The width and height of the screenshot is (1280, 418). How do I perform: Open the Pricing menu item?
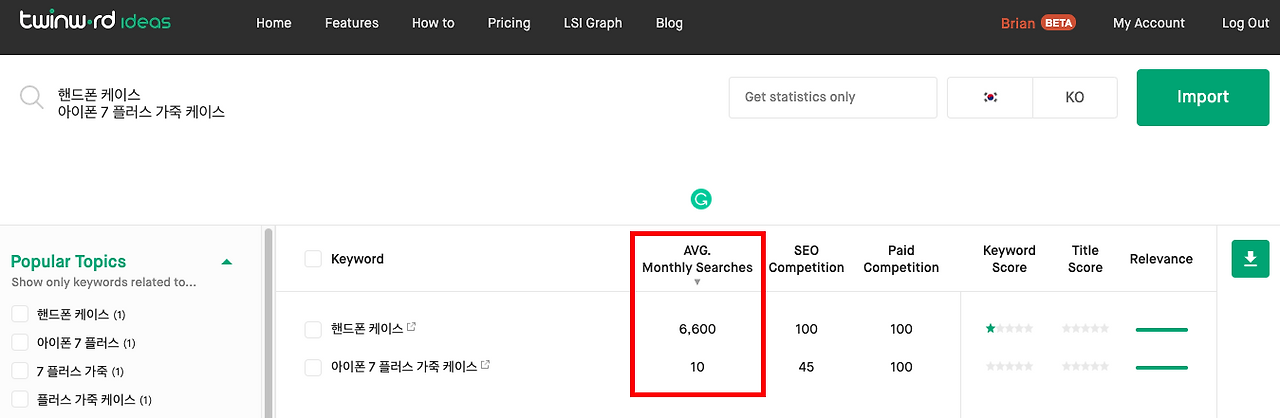[x=509, y=23]
